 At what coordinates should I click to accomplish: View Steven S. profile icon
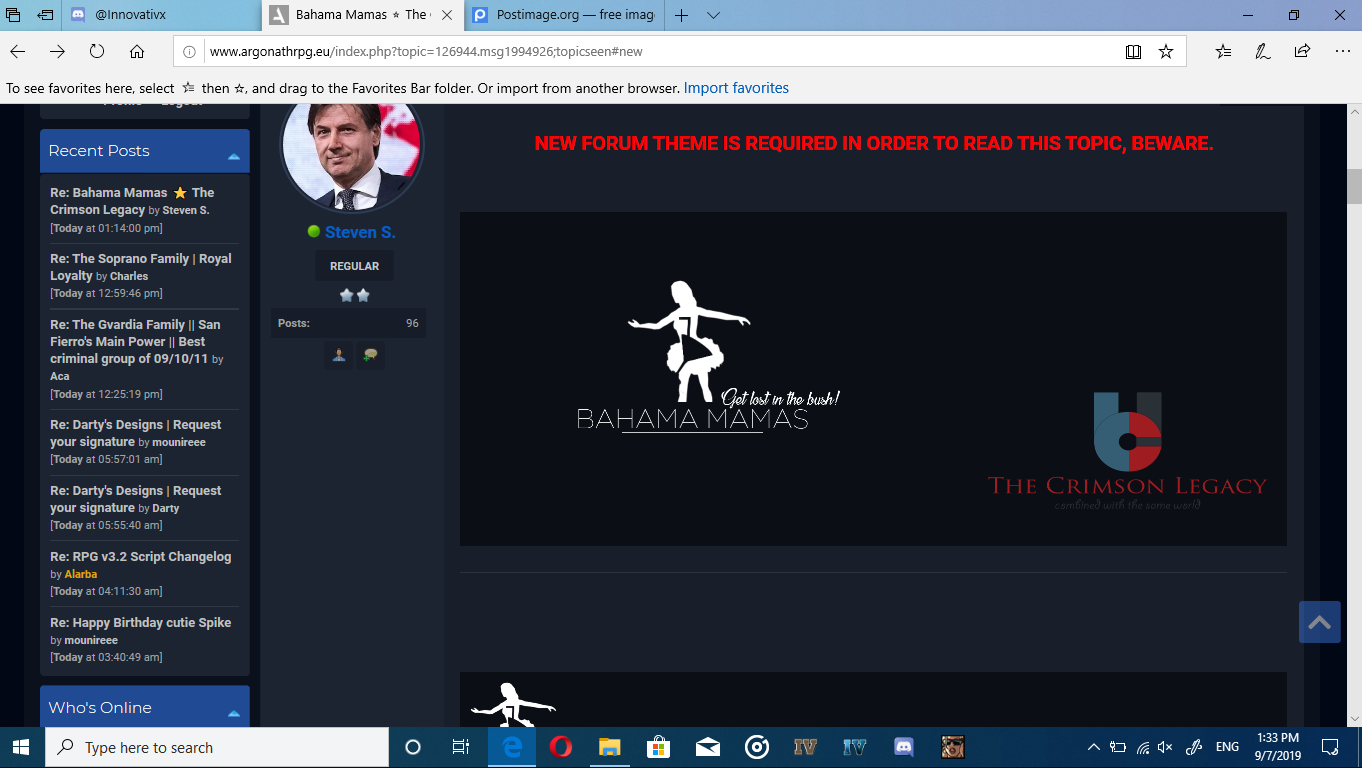pyautogui.click(x=339, y=355)
